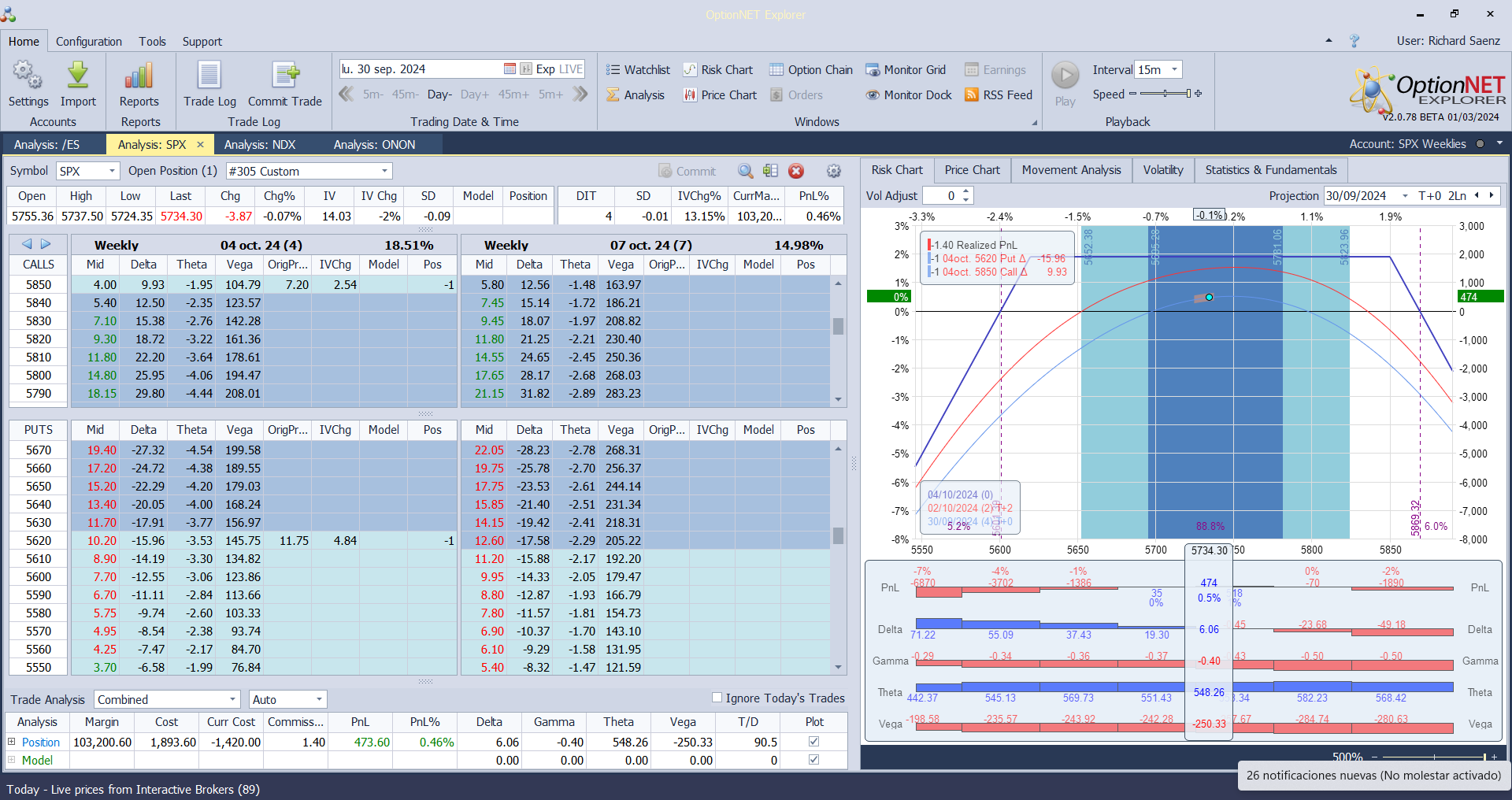Toggle Plot checkbox for Model row
This screenshot has width=1512, height=800.
[813, 760]
